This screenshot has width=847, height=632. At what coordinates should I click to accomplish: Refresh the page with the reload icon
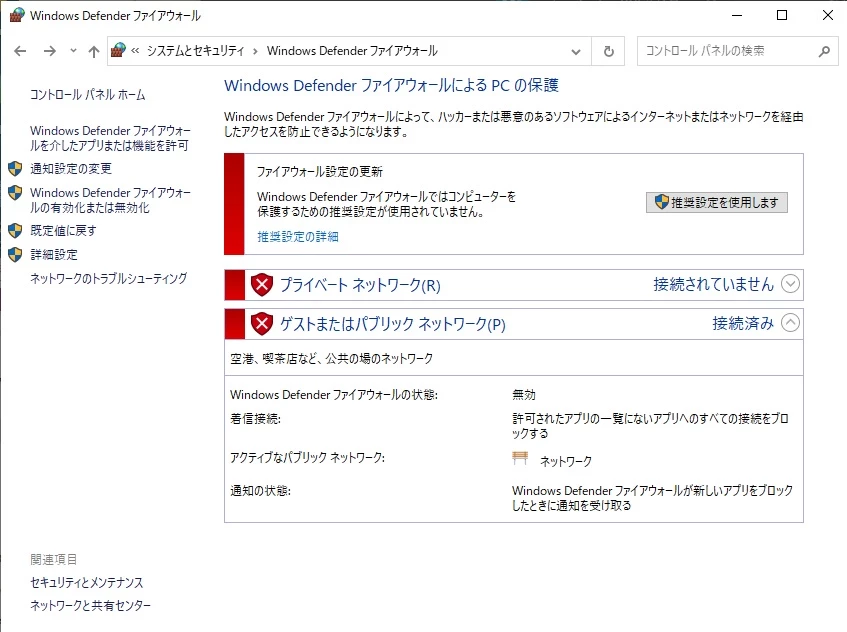click(x=609, y=51)
